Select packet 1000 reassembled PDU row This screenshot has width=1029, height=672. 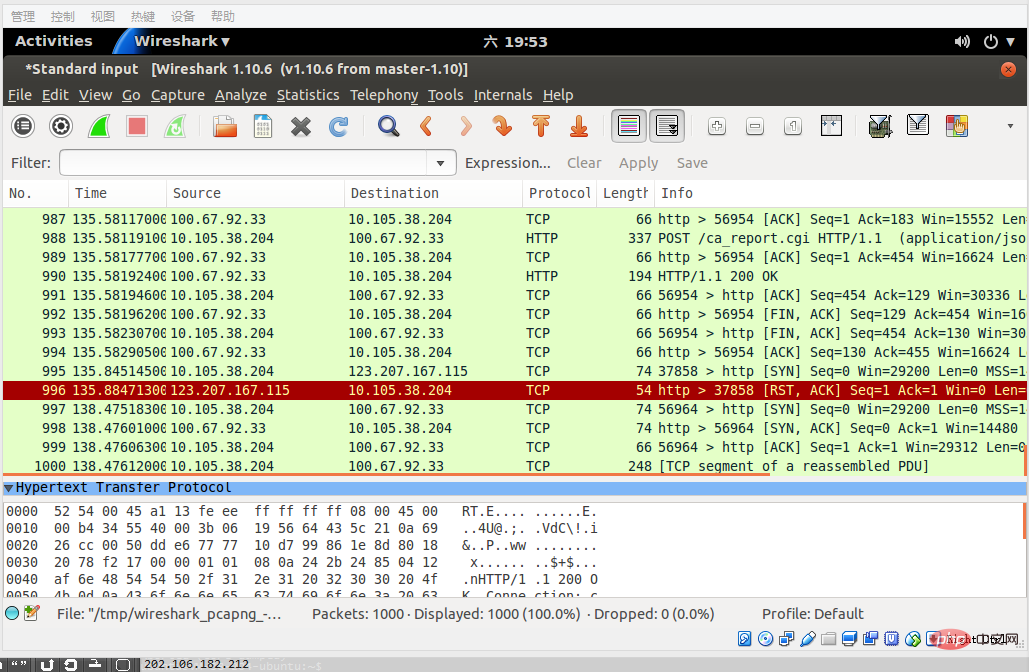click(514, 466)
